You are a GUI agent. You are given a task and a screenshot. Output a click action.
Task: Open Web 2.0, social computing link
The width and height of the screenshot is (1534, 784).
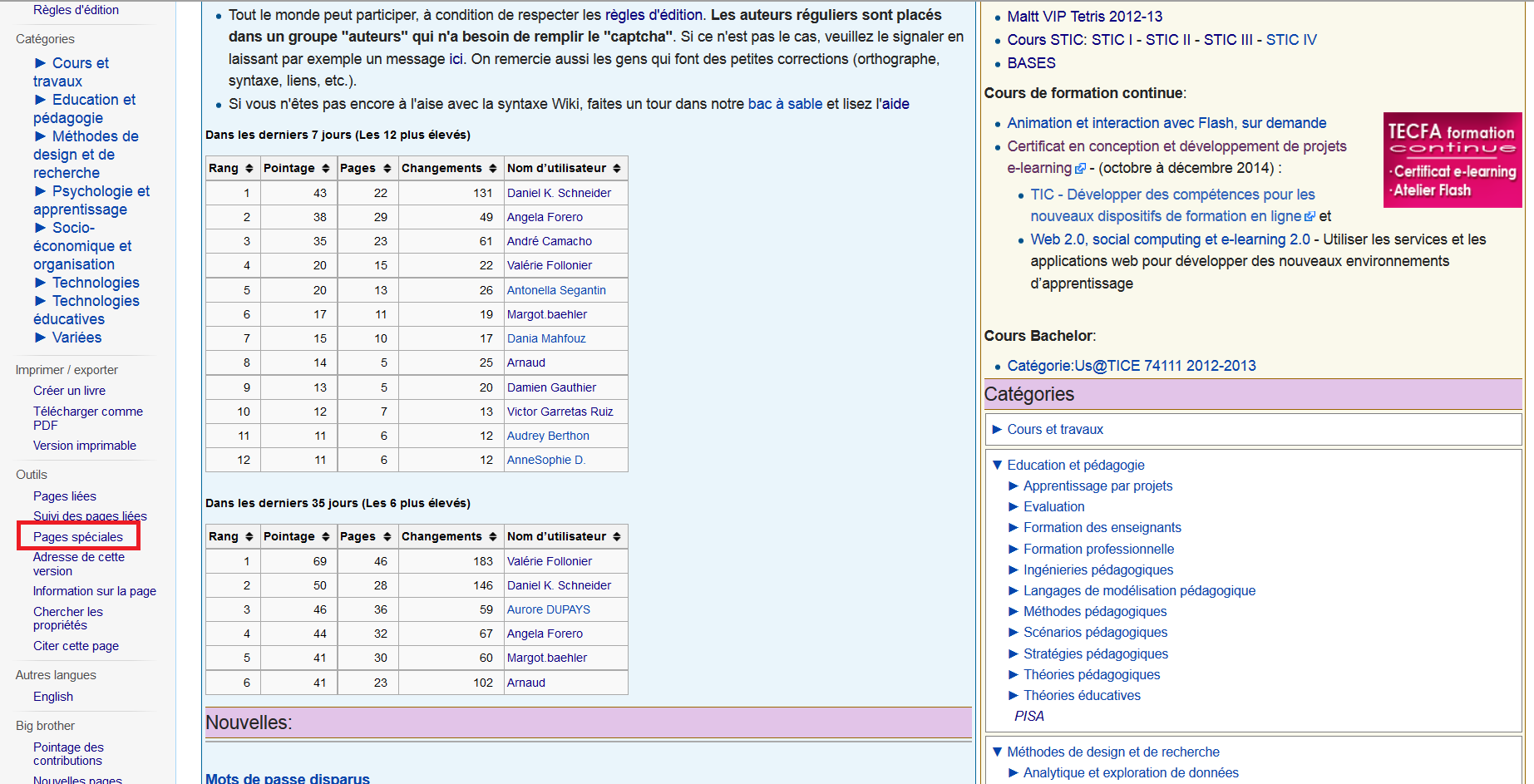tap(1170, 239)
